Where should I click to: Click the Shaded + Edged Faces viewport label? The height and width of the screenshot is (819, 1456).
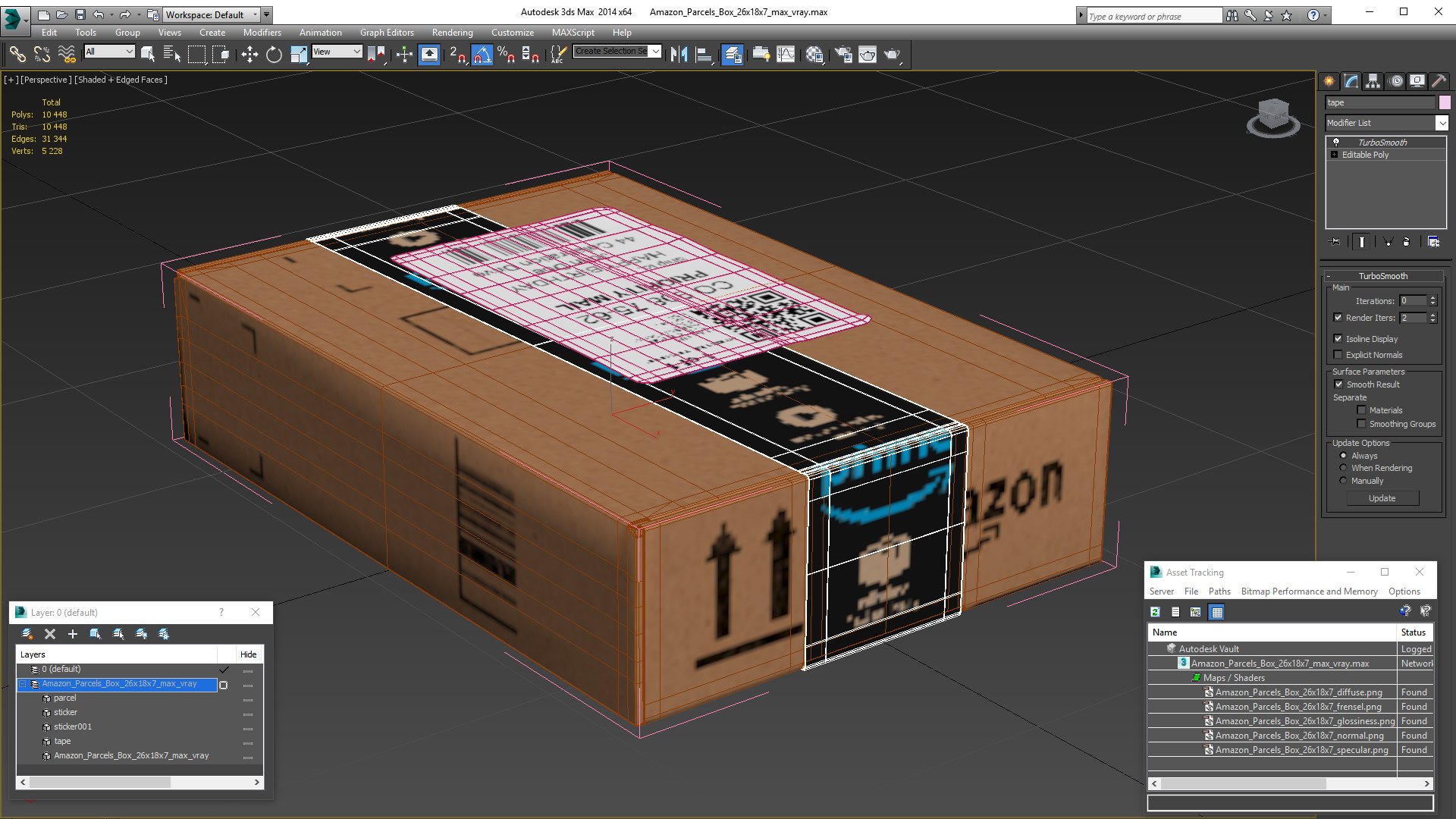[x=120, y=80]
